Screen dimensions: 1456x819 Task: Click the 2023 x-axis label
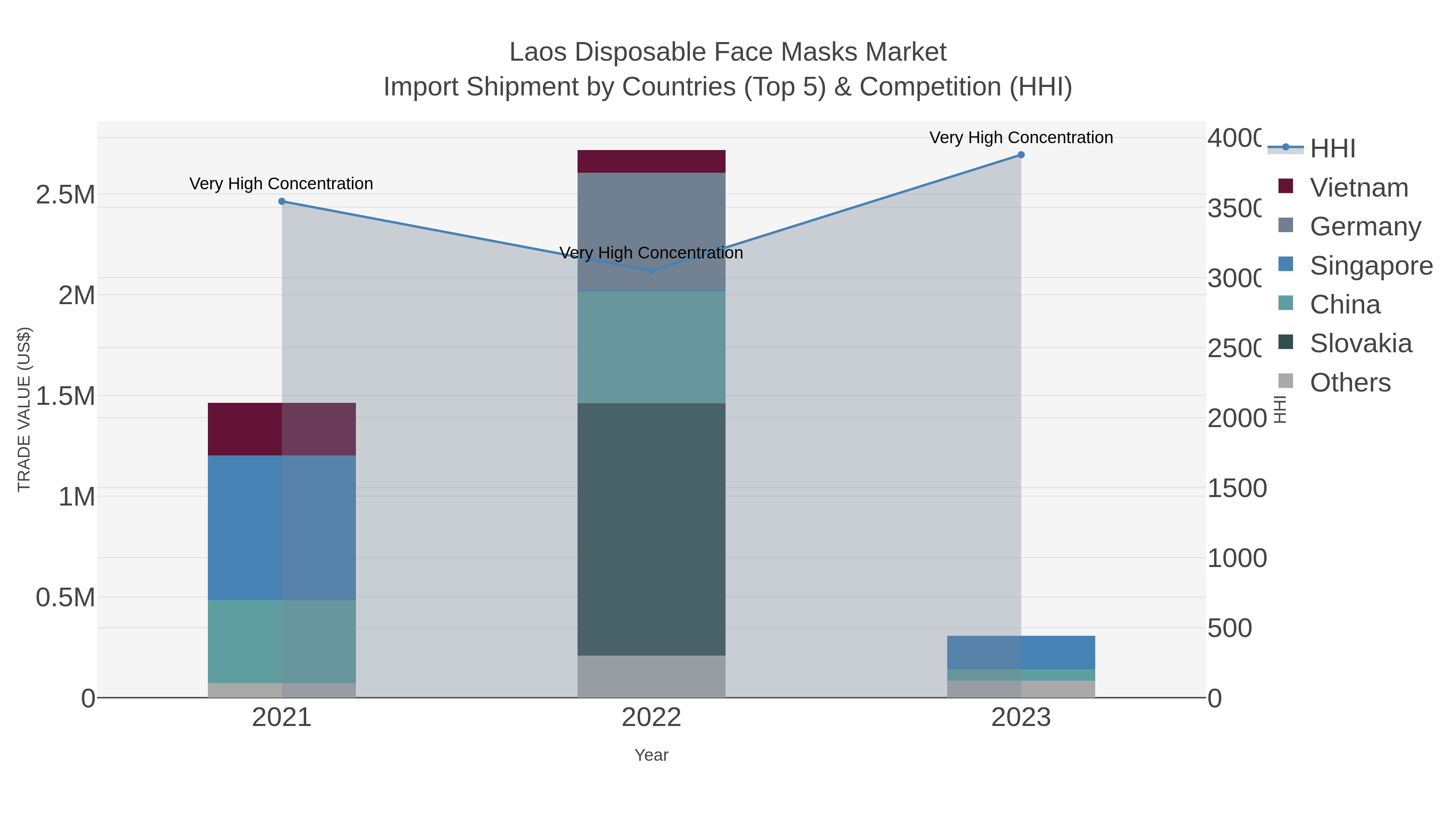(x=1021, y=718)
